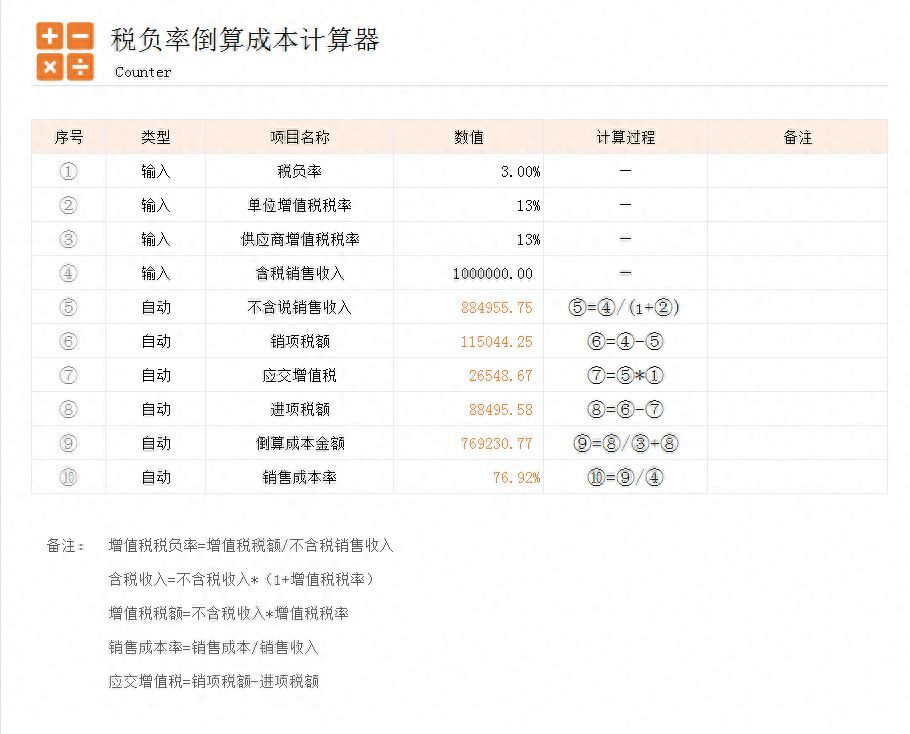Click the 应交增值税 result 26548.67
This screenshot has height=734, width=910.
click(500, 376)
